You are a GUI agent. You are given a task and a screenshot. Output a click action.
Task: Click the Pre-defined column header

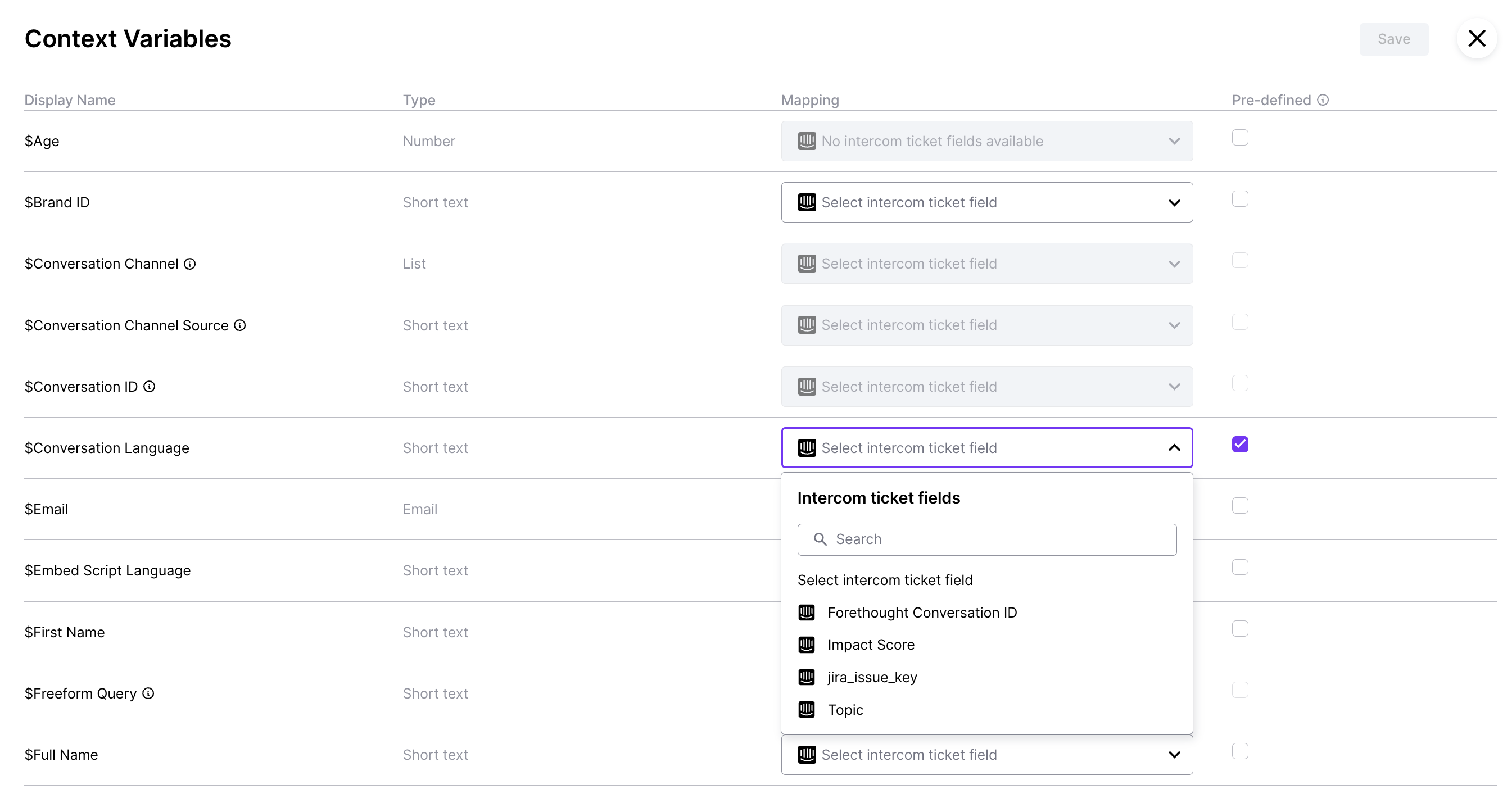[1271, 100]
